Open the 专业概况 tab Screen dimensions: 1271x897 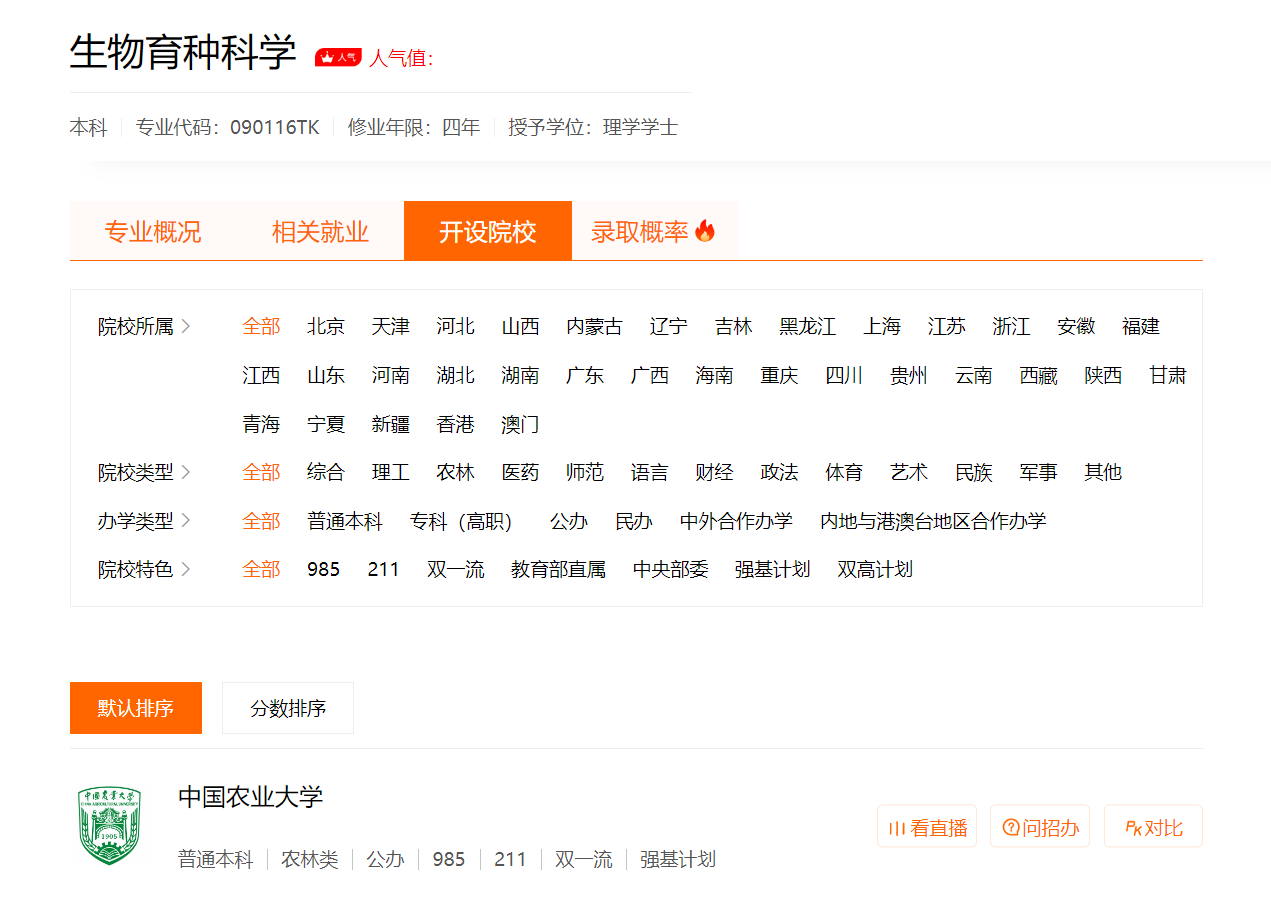(x=153, y=232)
